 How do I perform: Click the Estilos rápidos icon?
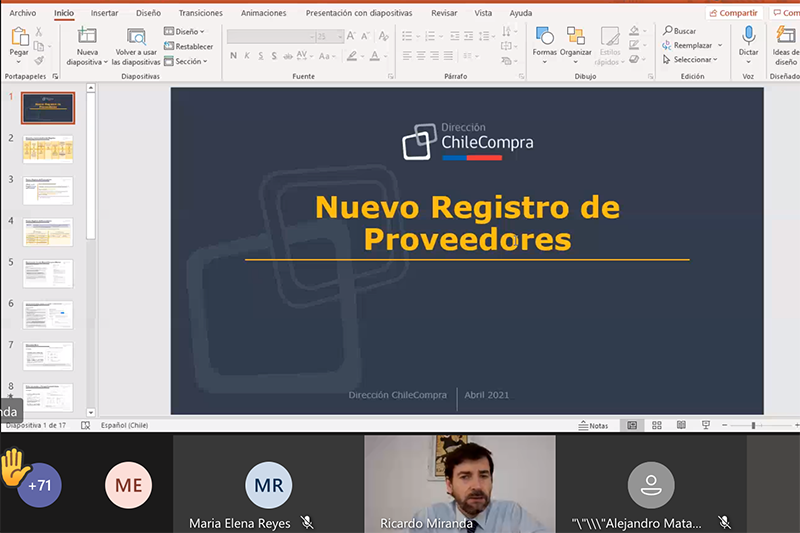(x=610, y=36)
